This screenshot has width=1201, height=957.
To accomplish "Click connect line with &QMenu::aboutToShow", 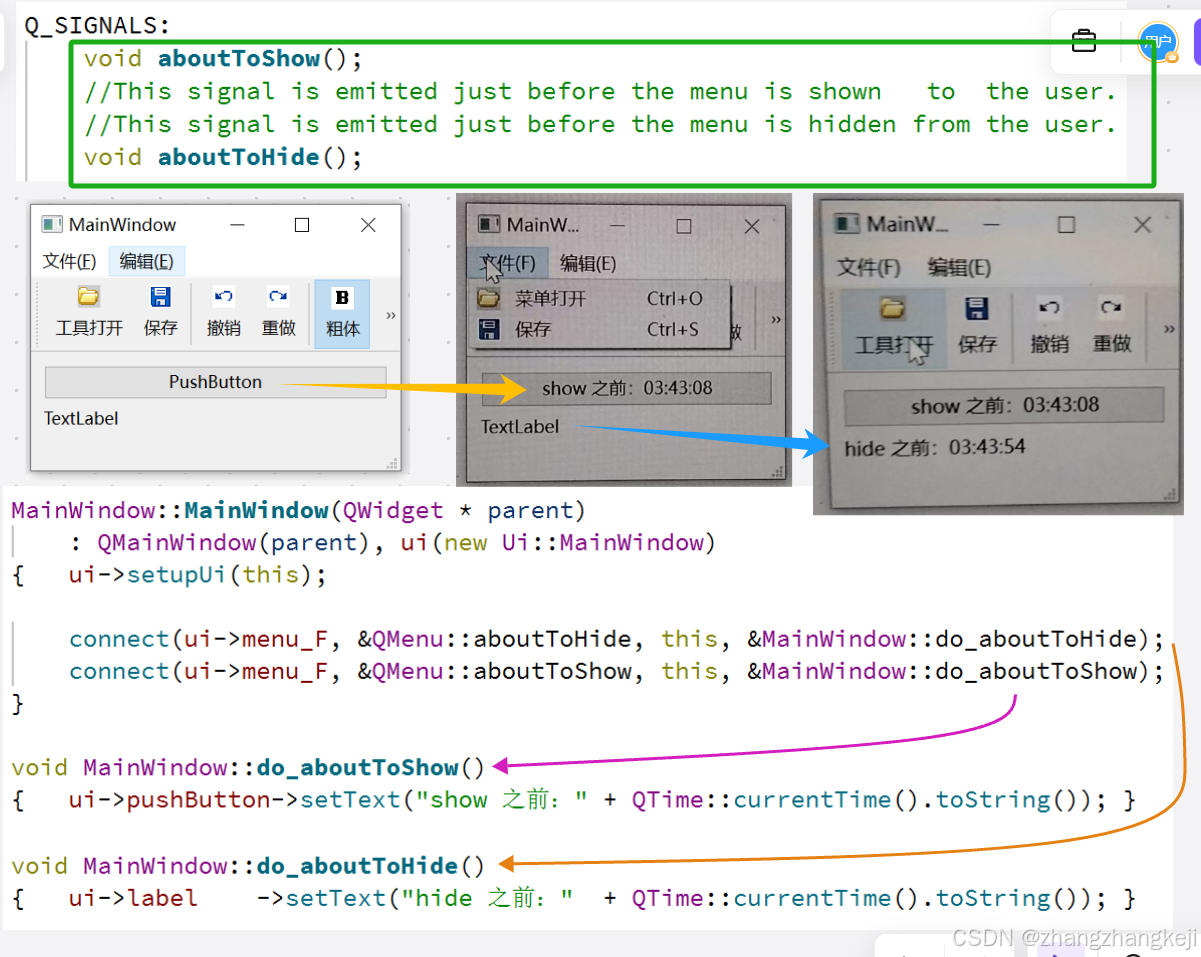I will 617,671.
